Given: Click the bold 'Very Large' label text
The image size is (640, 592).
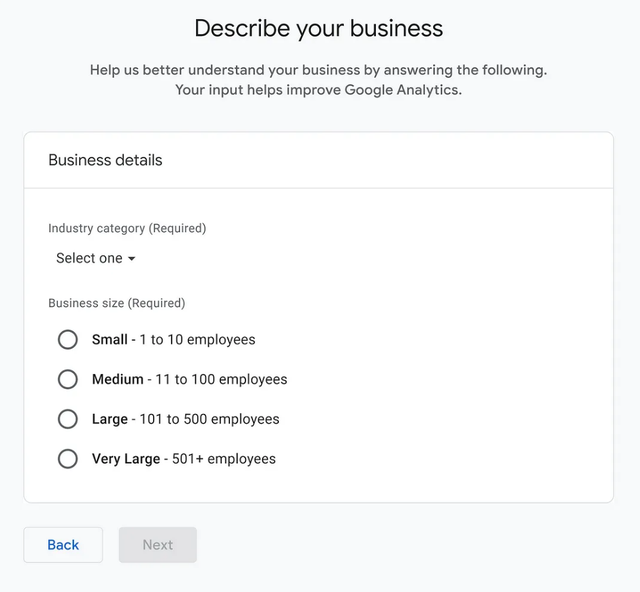Looking at the screenshot, I should tap(125, 460).
